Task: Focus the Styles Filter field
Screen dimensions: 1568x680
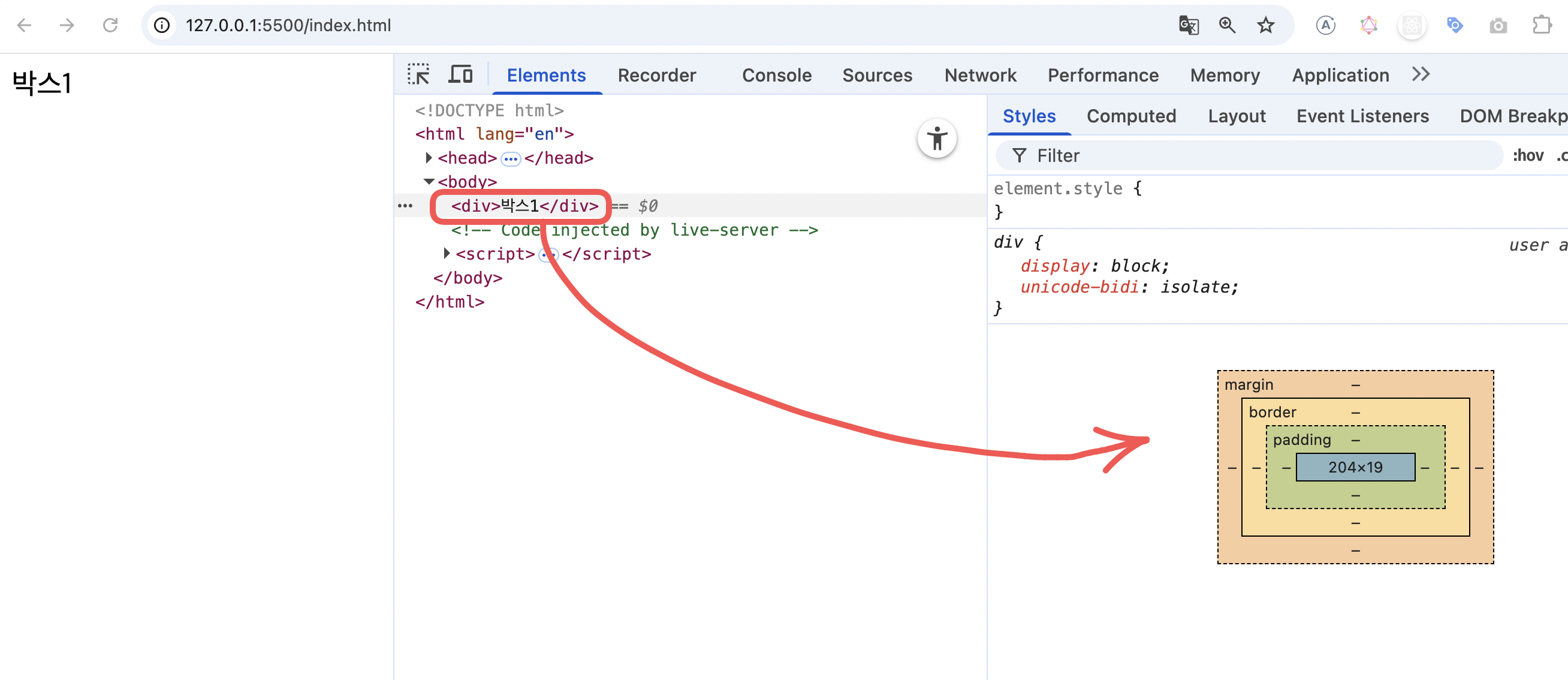Action: pos(1249,156)
